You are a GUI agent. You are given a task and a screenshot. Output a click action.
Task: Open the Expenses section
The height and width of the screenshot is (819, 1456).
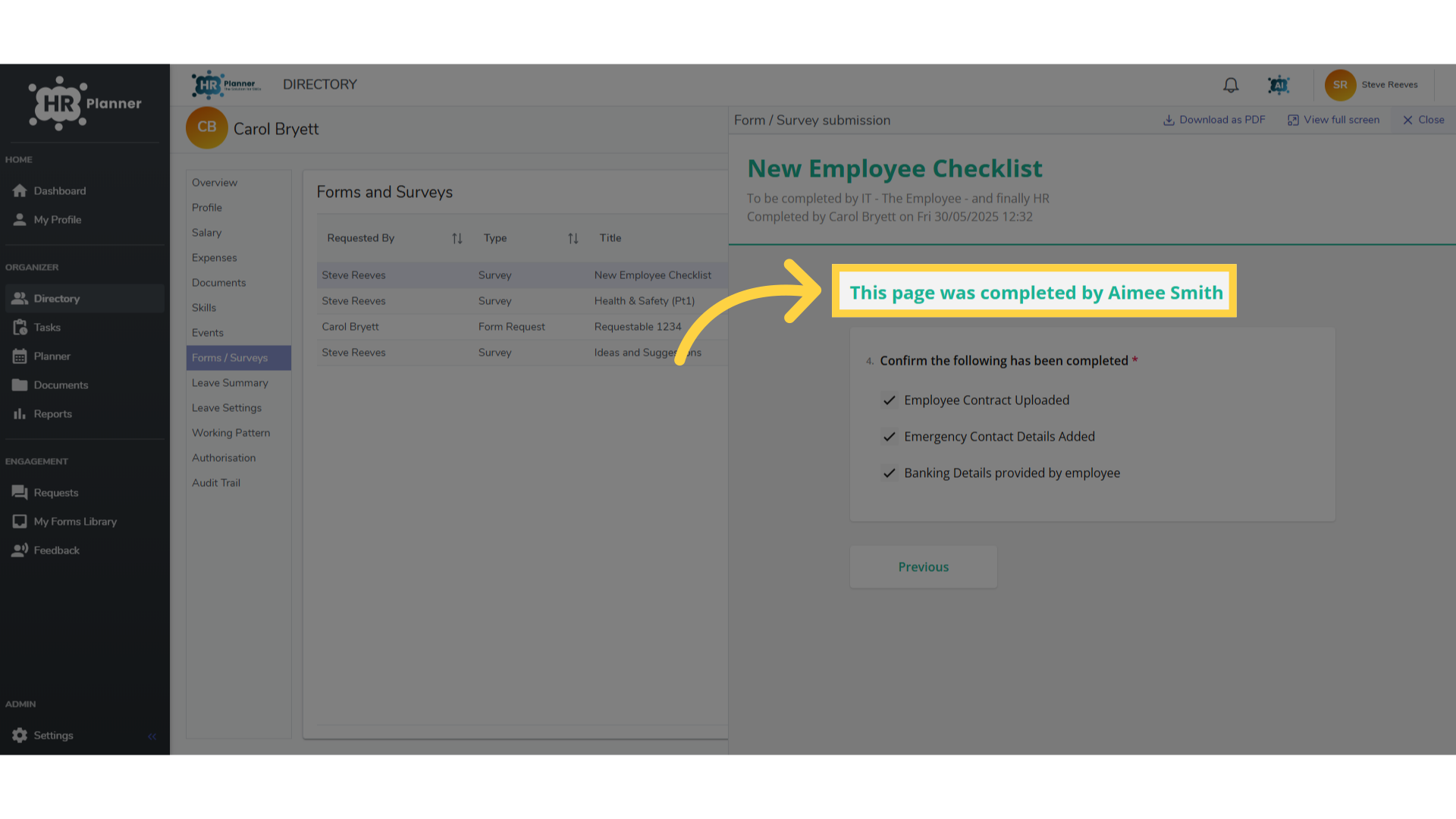(x=238, y=257)
